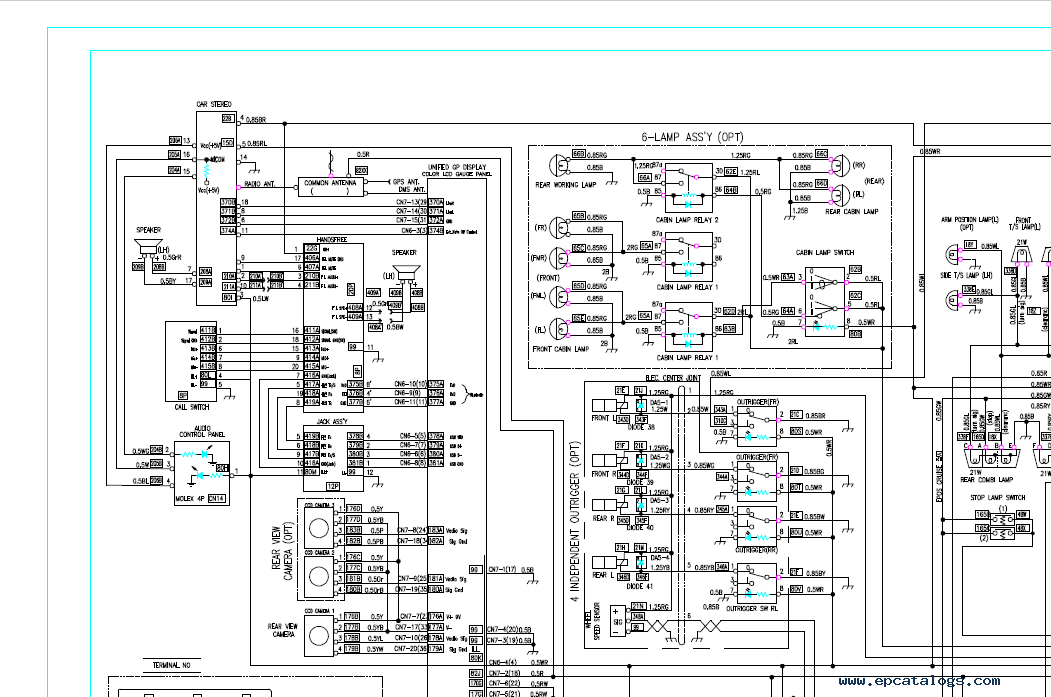
Task: Select the FRONT L solenoid symbol
Action: click(609, 405)
